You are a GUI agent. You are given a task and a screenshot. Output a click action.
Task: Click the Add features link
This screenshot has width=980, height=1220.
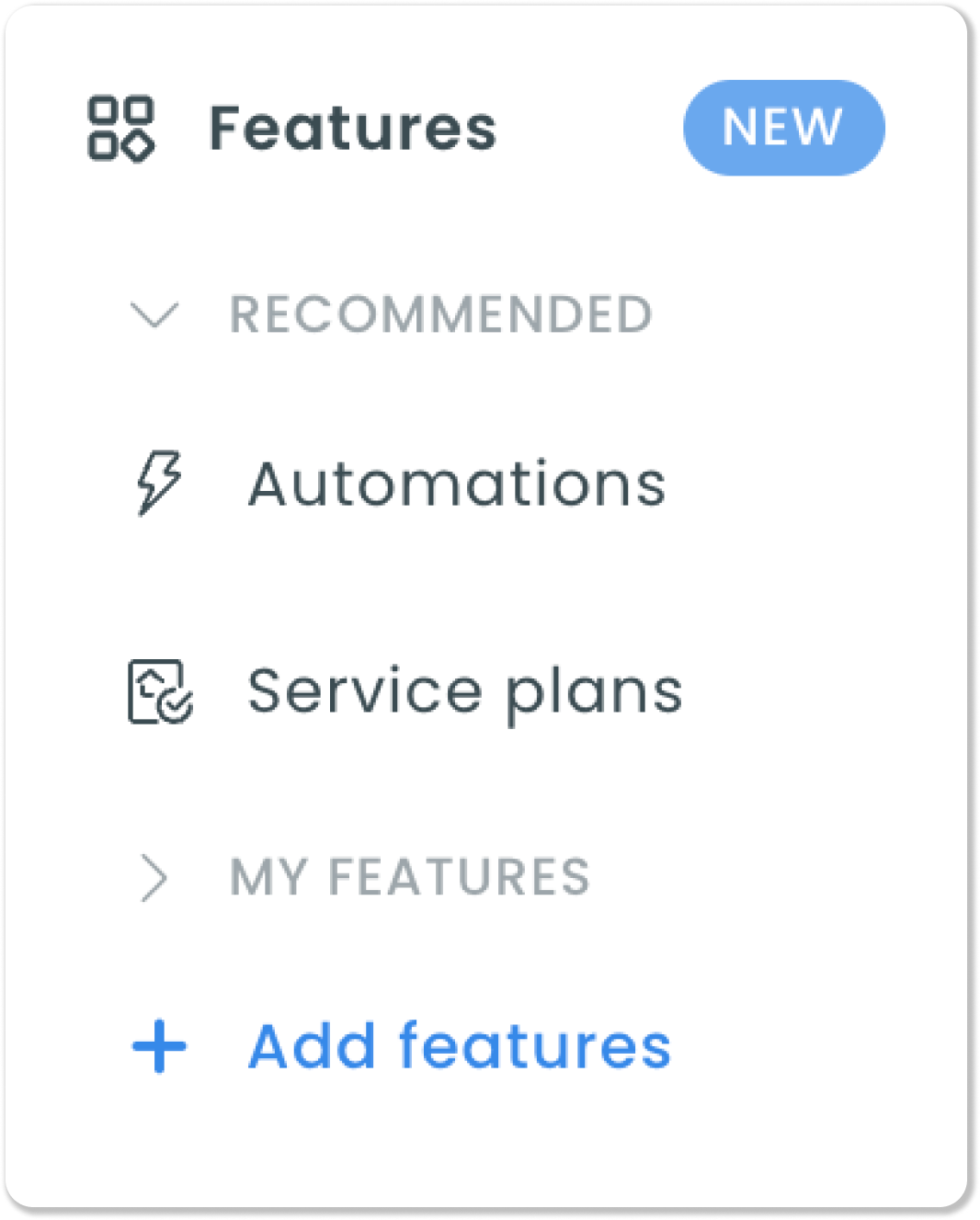click(460, 1045)
